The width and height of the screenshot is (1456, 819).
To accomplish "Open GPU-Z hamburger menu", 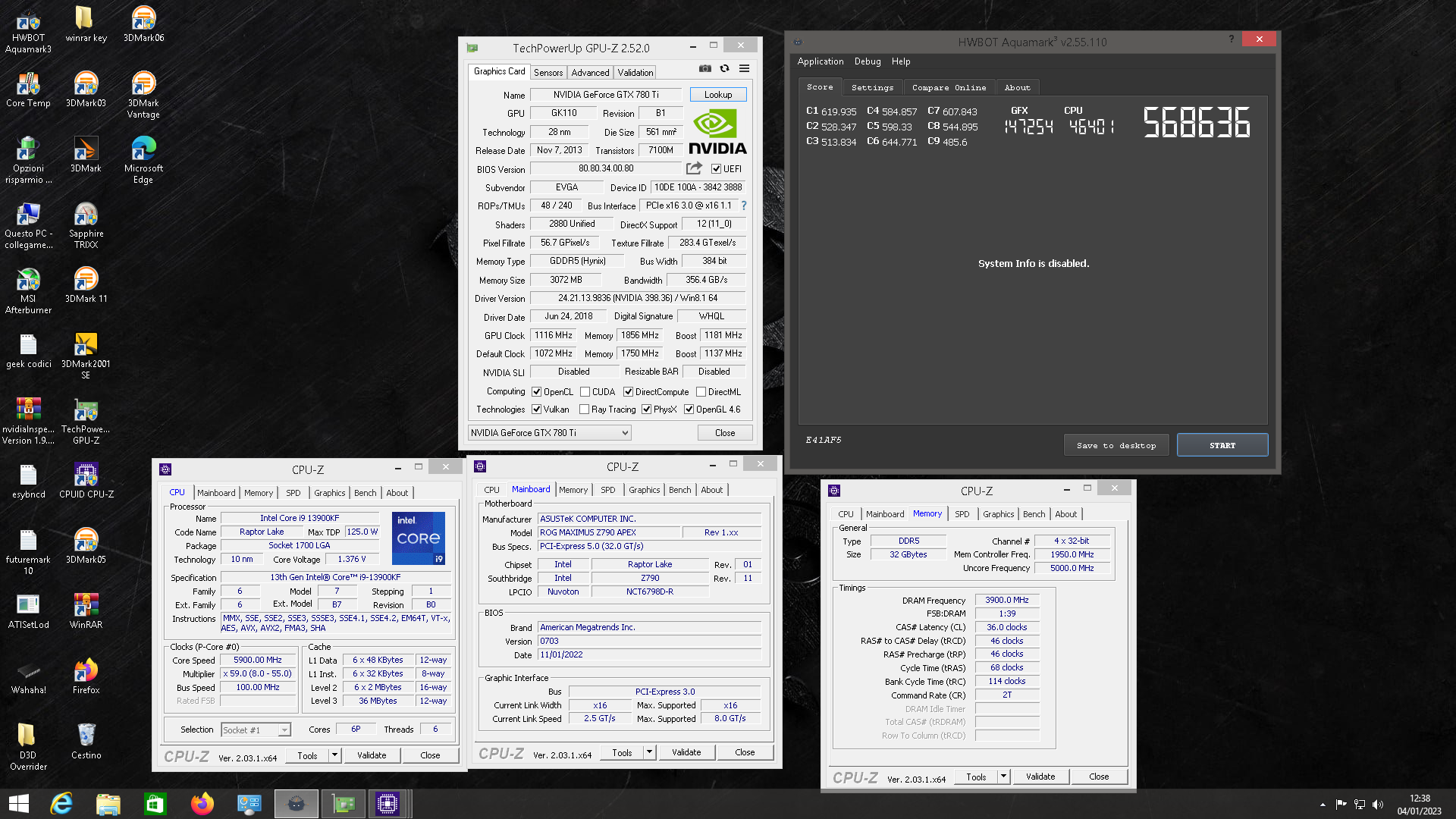I will [745, 68].
